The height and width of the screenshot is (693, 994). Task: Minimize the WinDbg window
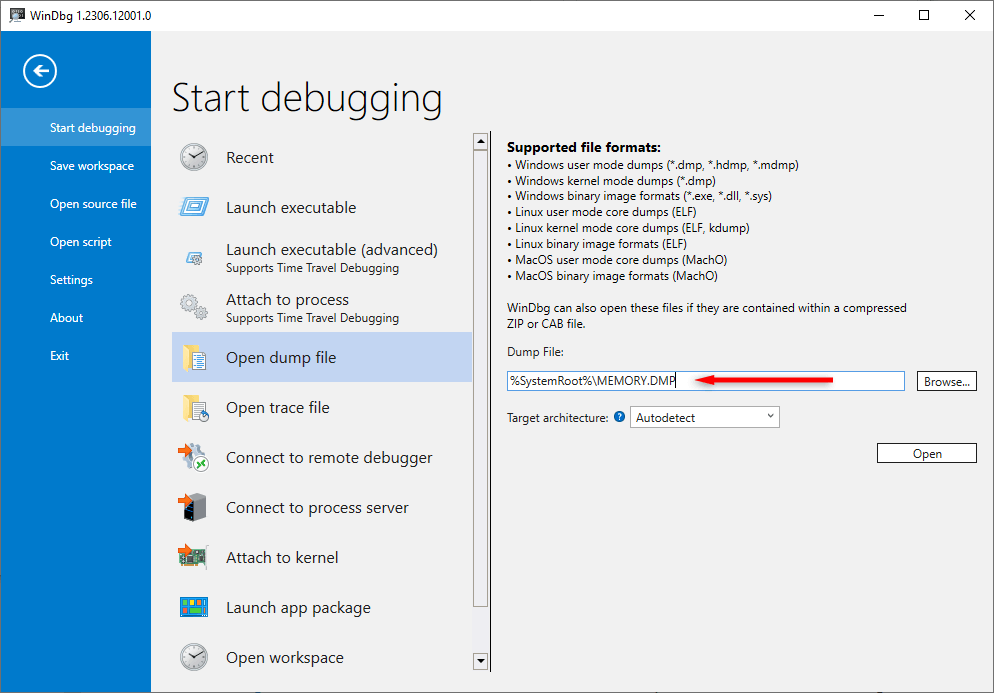(x=879, y=15)
